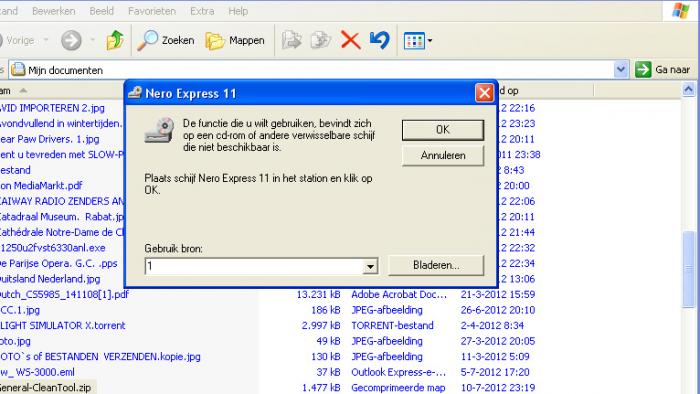Click the Annuleren button
The image size is (700, 394).
[443, 156]
